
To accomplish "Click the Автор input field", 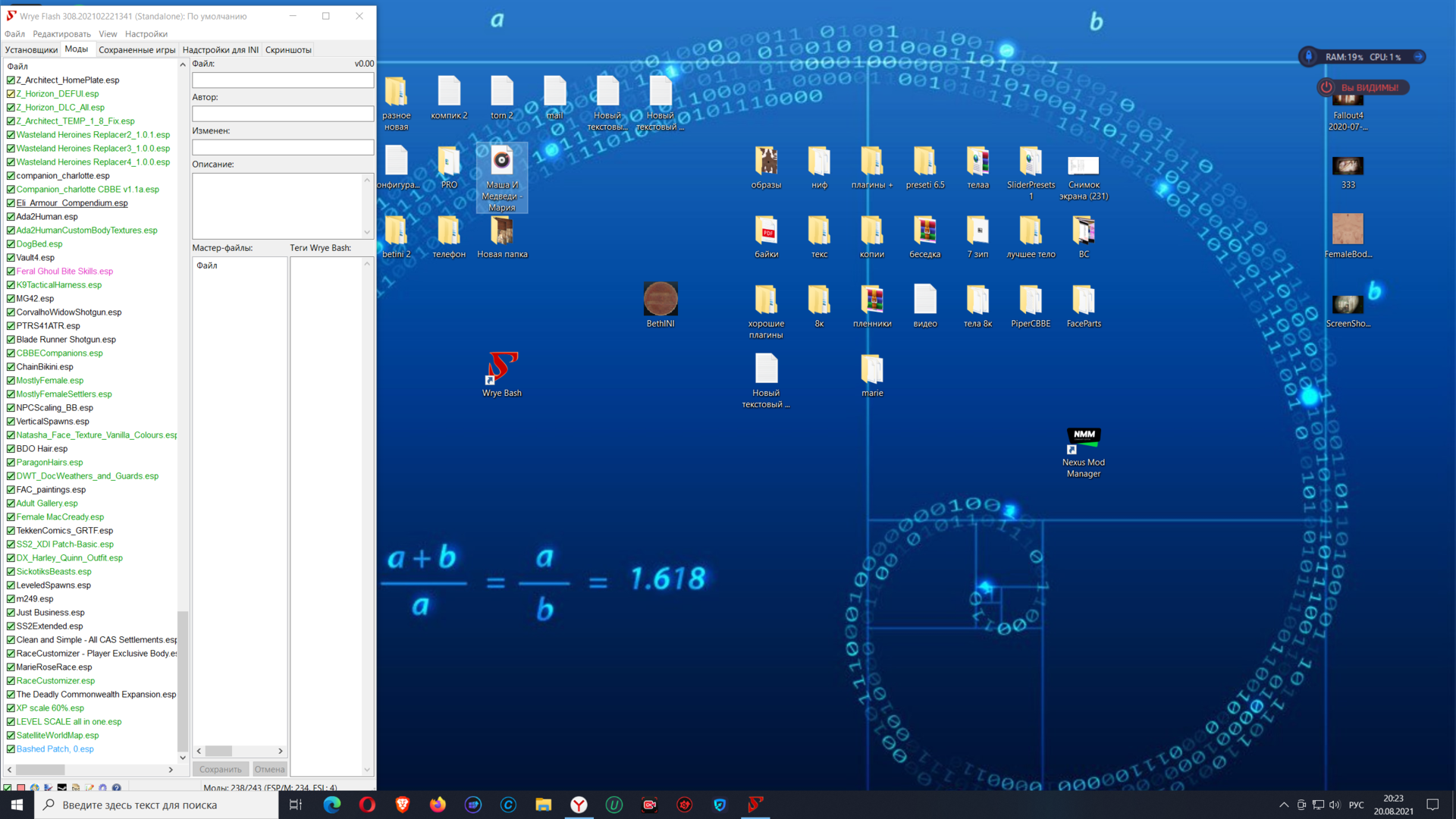I will pyautogui.click(x=282, y=114).
